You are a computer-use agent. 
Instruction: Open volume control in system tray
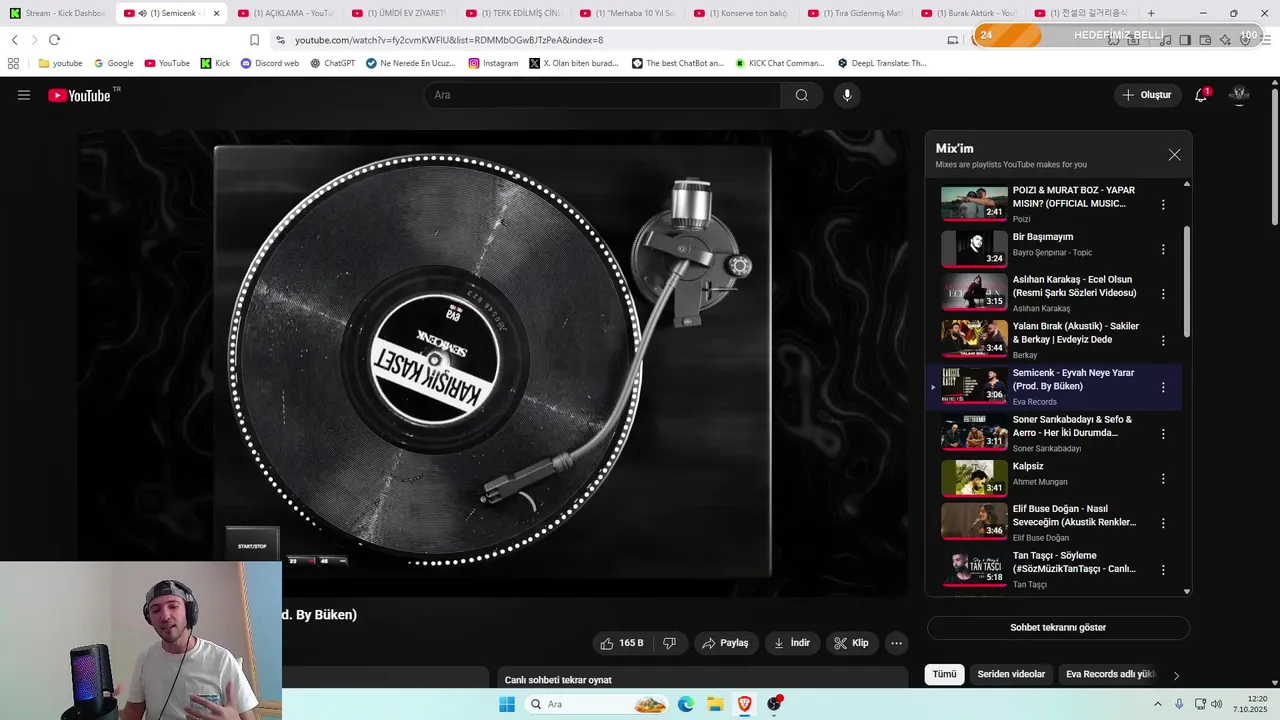pos(1216,704)
